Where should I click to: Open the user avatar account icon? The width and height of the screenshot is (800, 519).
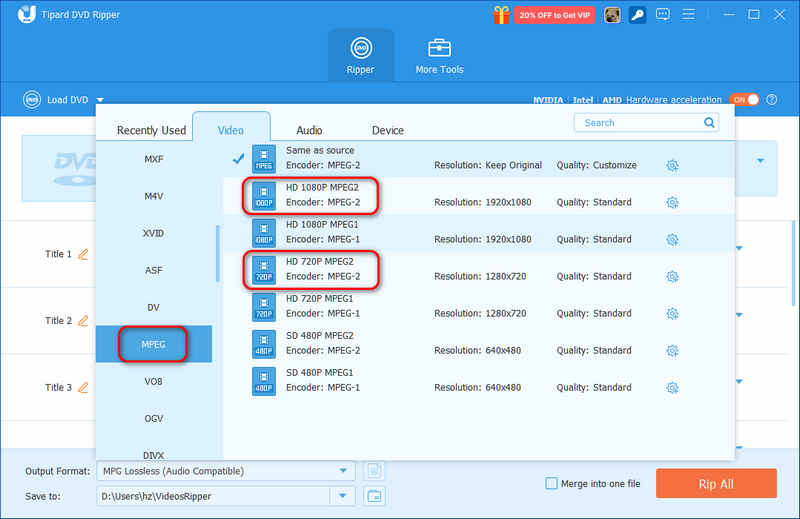tap(612, 15)
